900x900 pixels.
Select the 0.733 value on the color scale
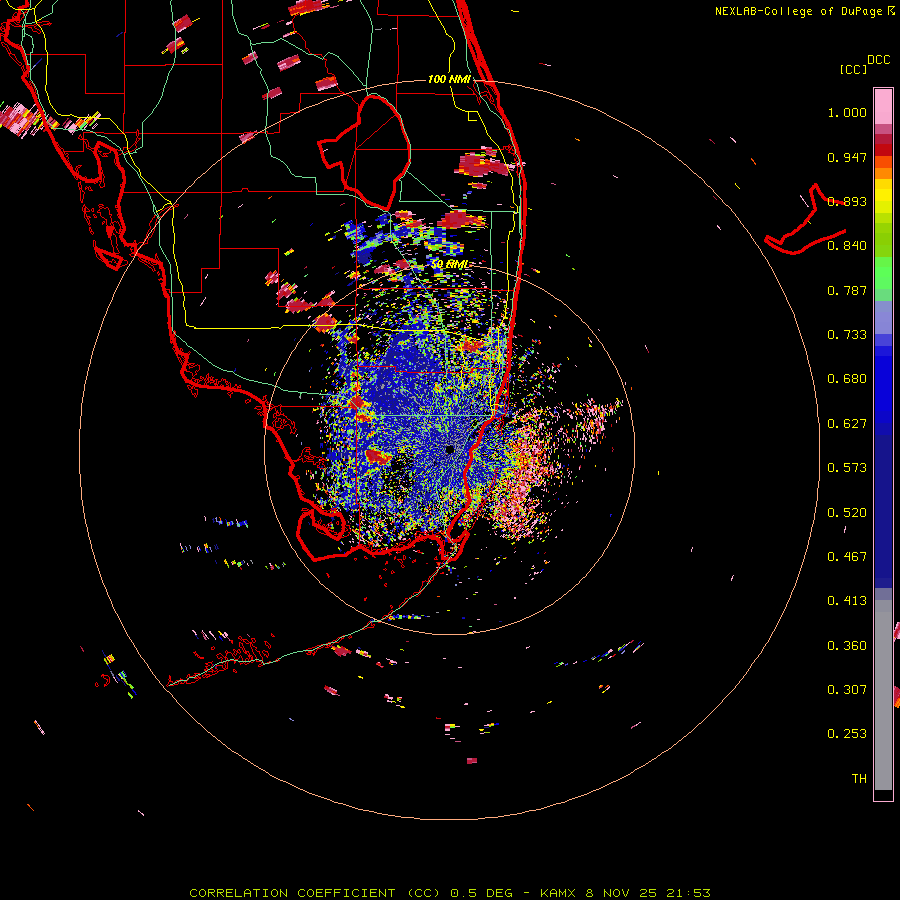point(847,335)
